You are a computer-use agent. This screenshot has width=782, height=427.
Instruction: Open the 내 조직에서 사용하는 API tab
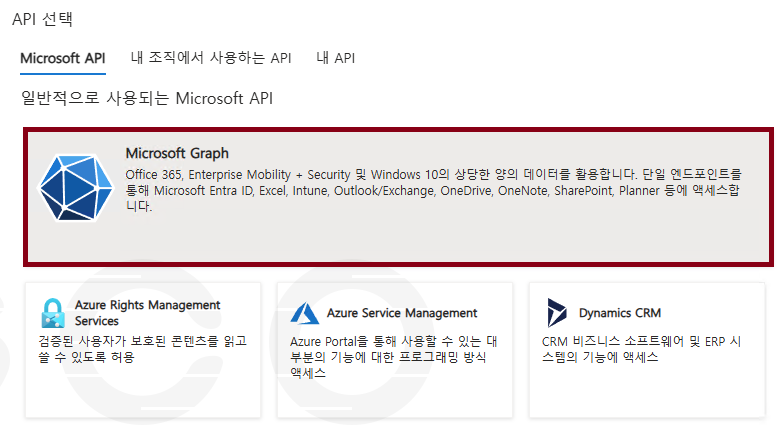(211, 58)
